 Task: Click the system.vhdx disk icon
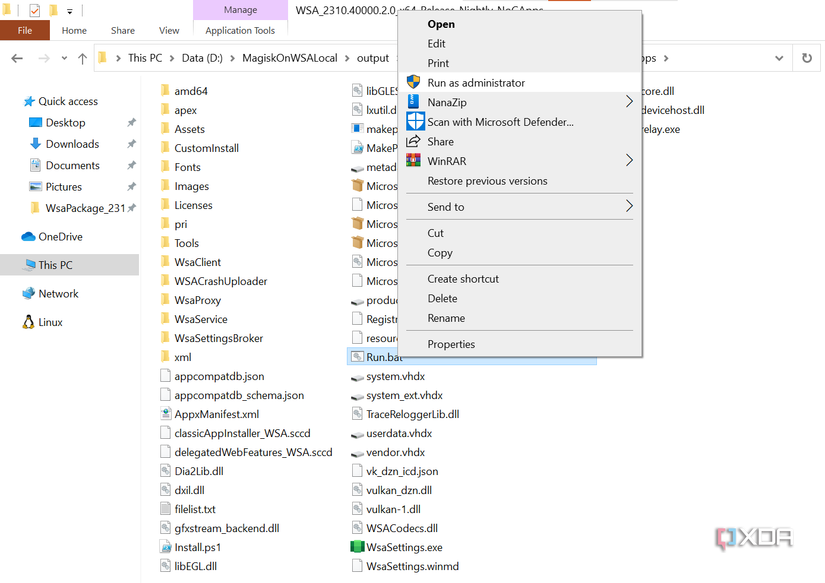click(x=357, y=377)
